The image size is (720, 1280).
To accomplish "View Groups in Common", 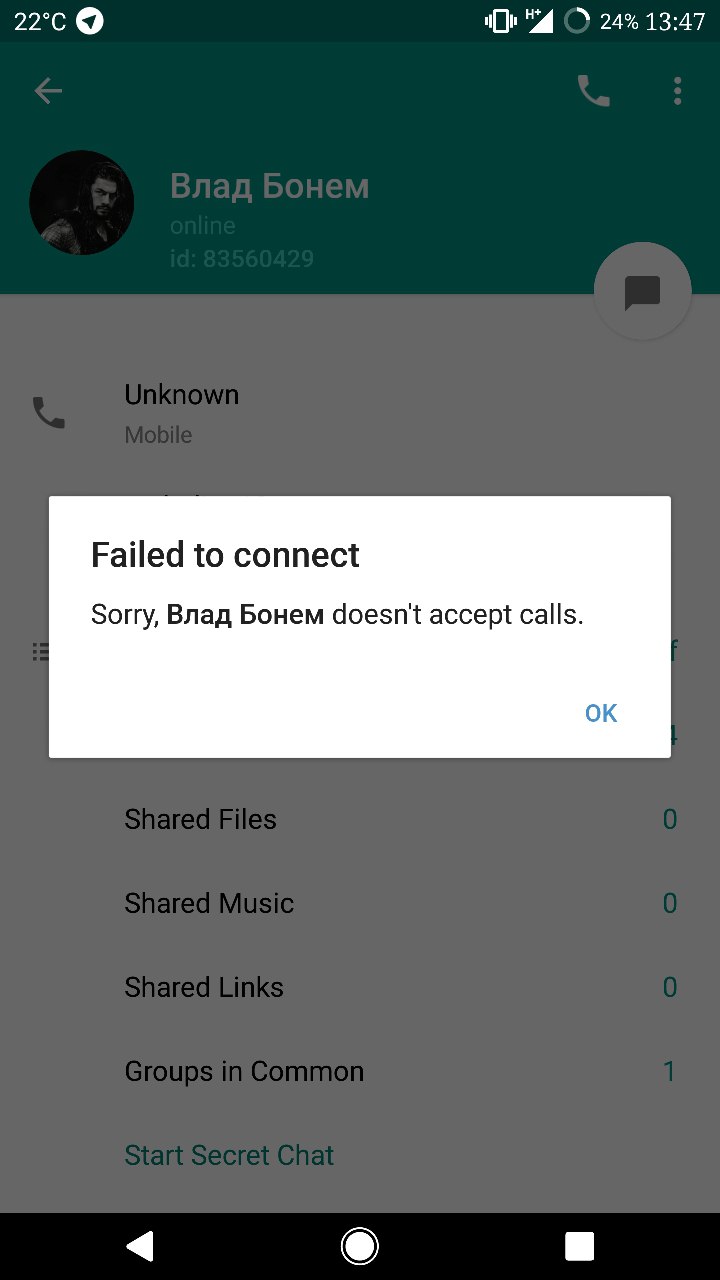I will [360, 1071].
